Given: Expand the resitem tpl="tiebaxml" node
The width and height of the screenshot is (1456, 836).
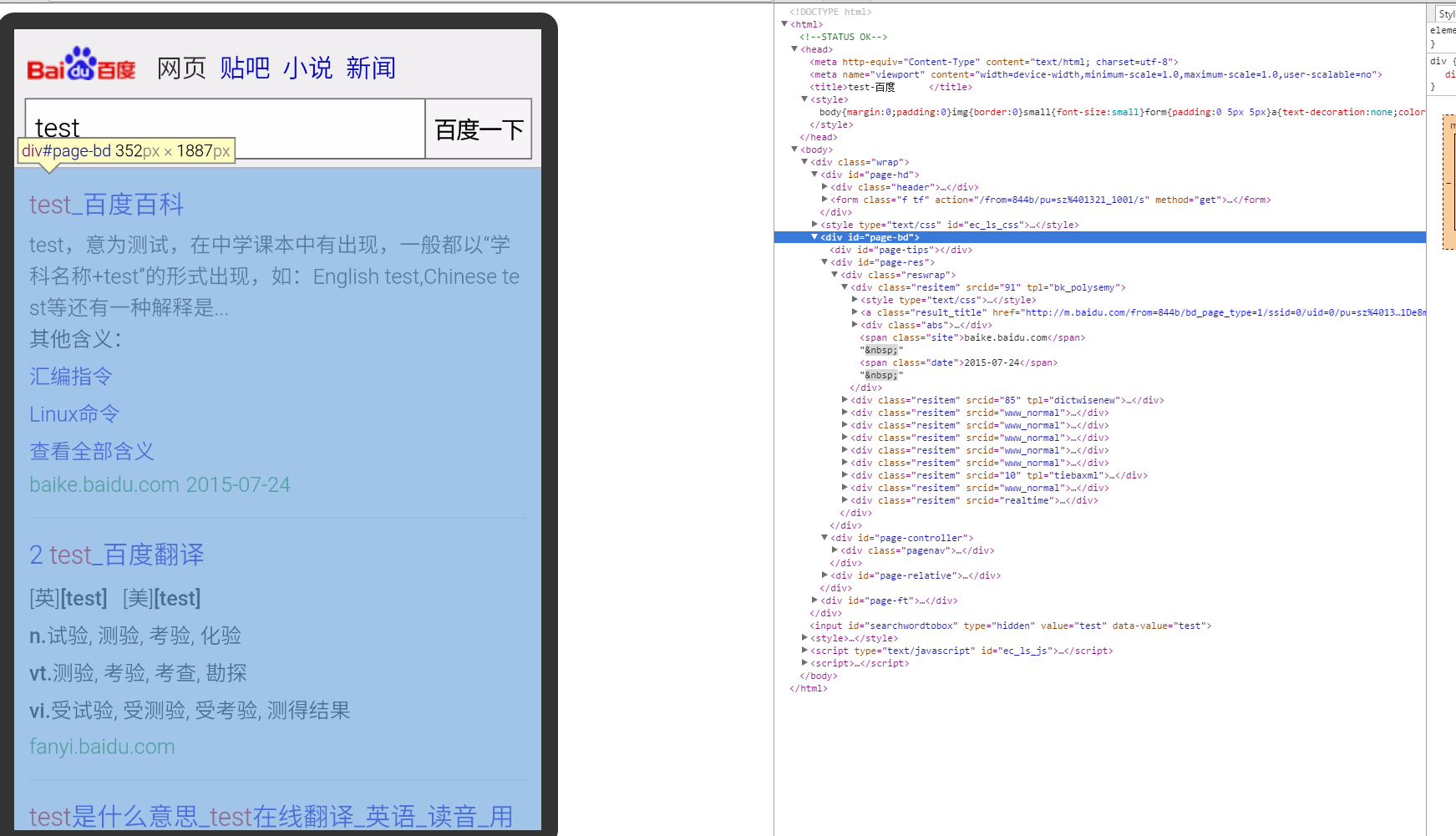Looking at the screenshot, I should [x=845, y=475].
